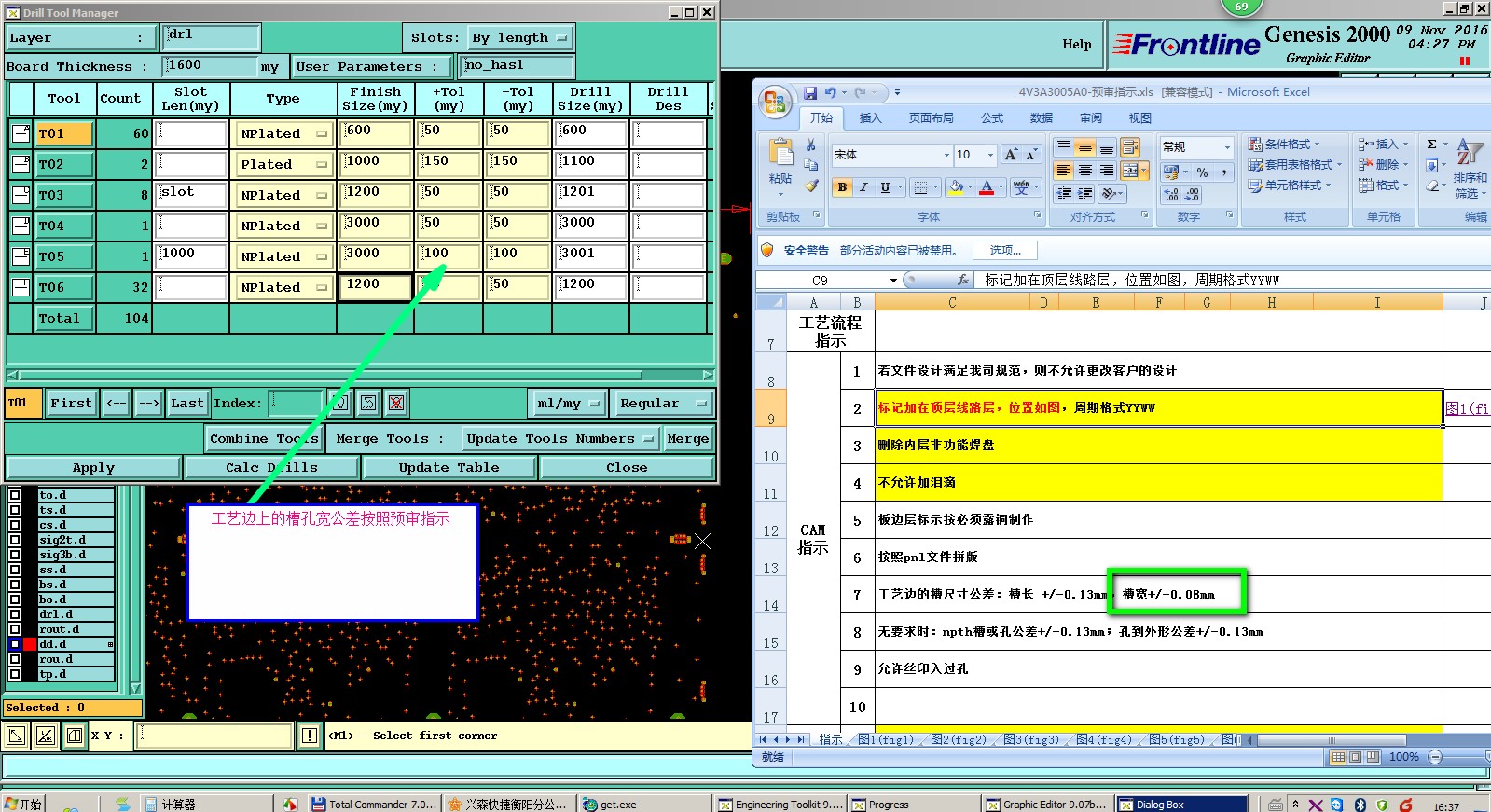Click the yellow fill color bucket swatch
This screenshot has width=1491, height=812.
pyautogui.click(x=956, y=187)
